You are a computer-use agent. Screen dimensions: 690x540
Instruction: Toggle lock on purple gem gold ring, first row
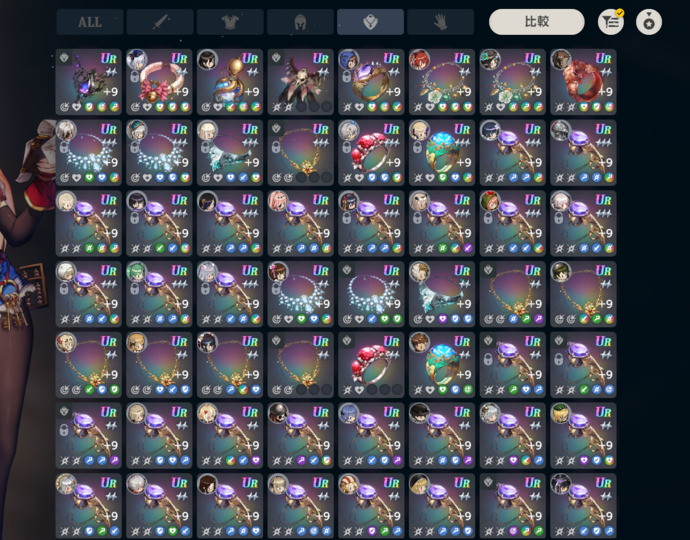click(347, 77)
